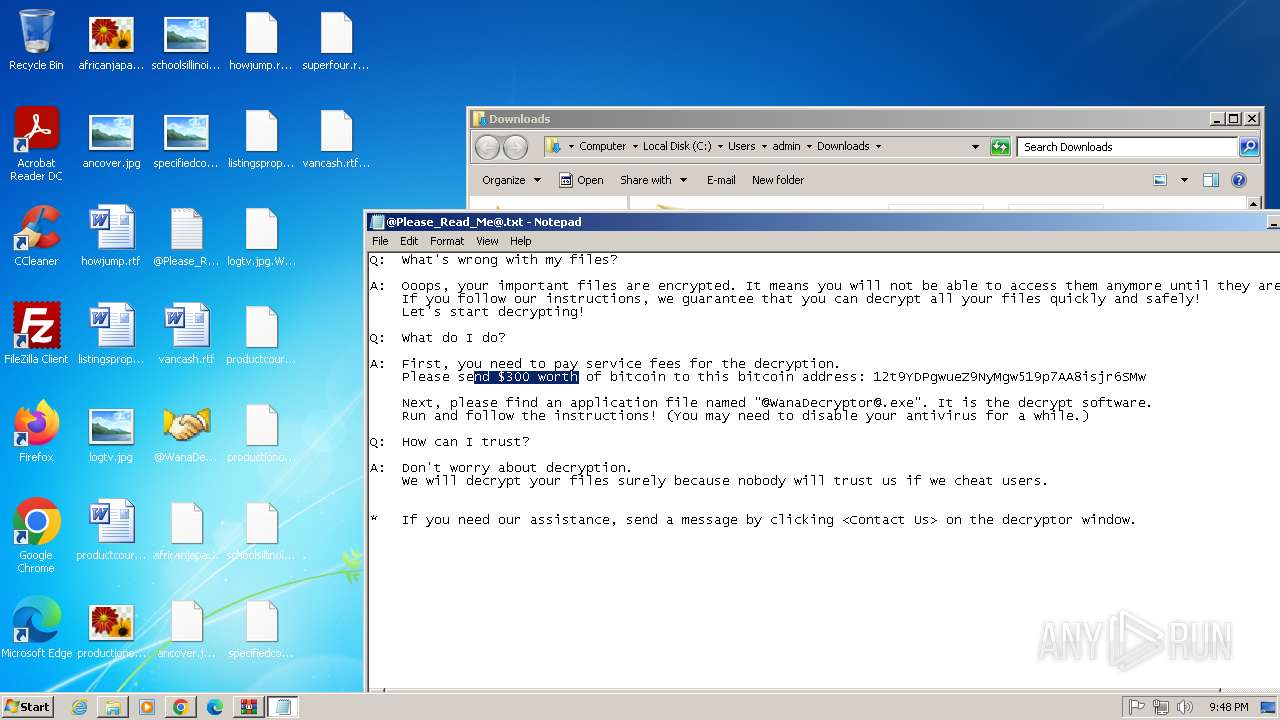Image resolution: width=1280 pixels, height=720 pixels.
Task: Click the Help icon in Downloads window
Action: (1239, 180)
